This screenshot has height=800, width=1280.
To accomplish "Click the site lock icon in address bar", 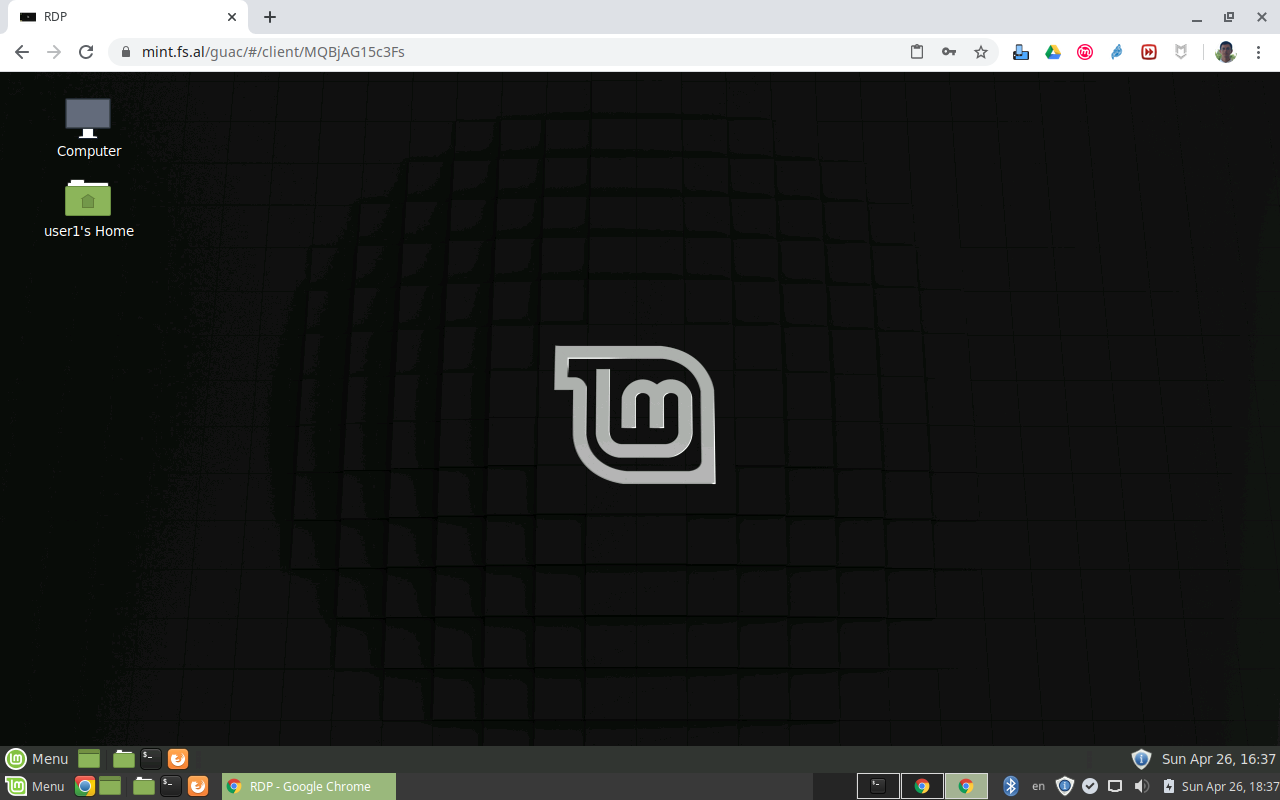I will click(x=126, y=52).
